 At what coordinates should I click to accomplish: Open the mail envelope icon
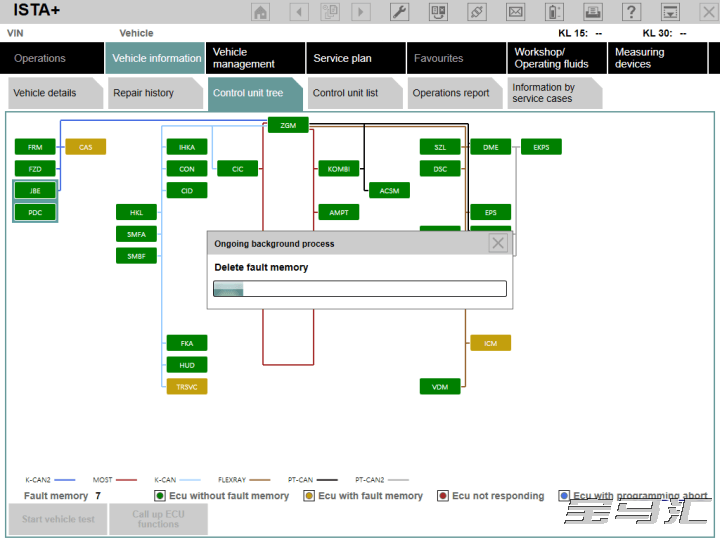515,11
